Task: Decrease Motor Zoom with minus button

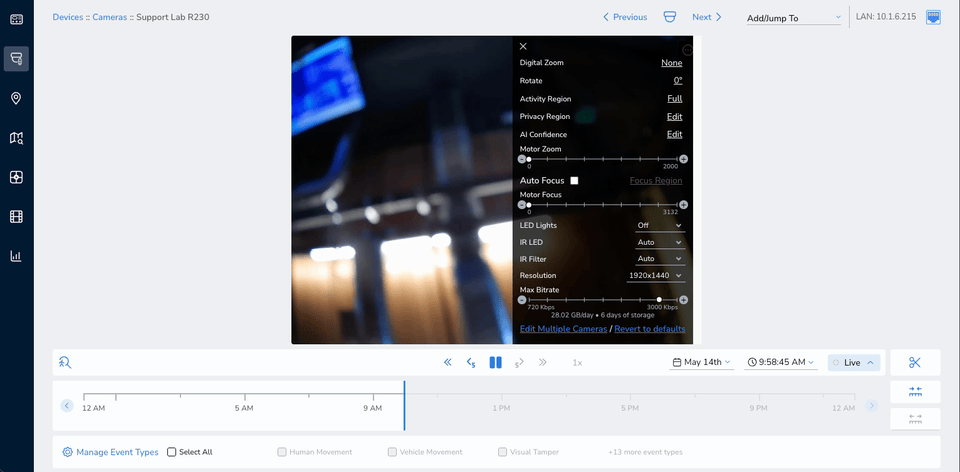Action: click(x=522, y=159)
